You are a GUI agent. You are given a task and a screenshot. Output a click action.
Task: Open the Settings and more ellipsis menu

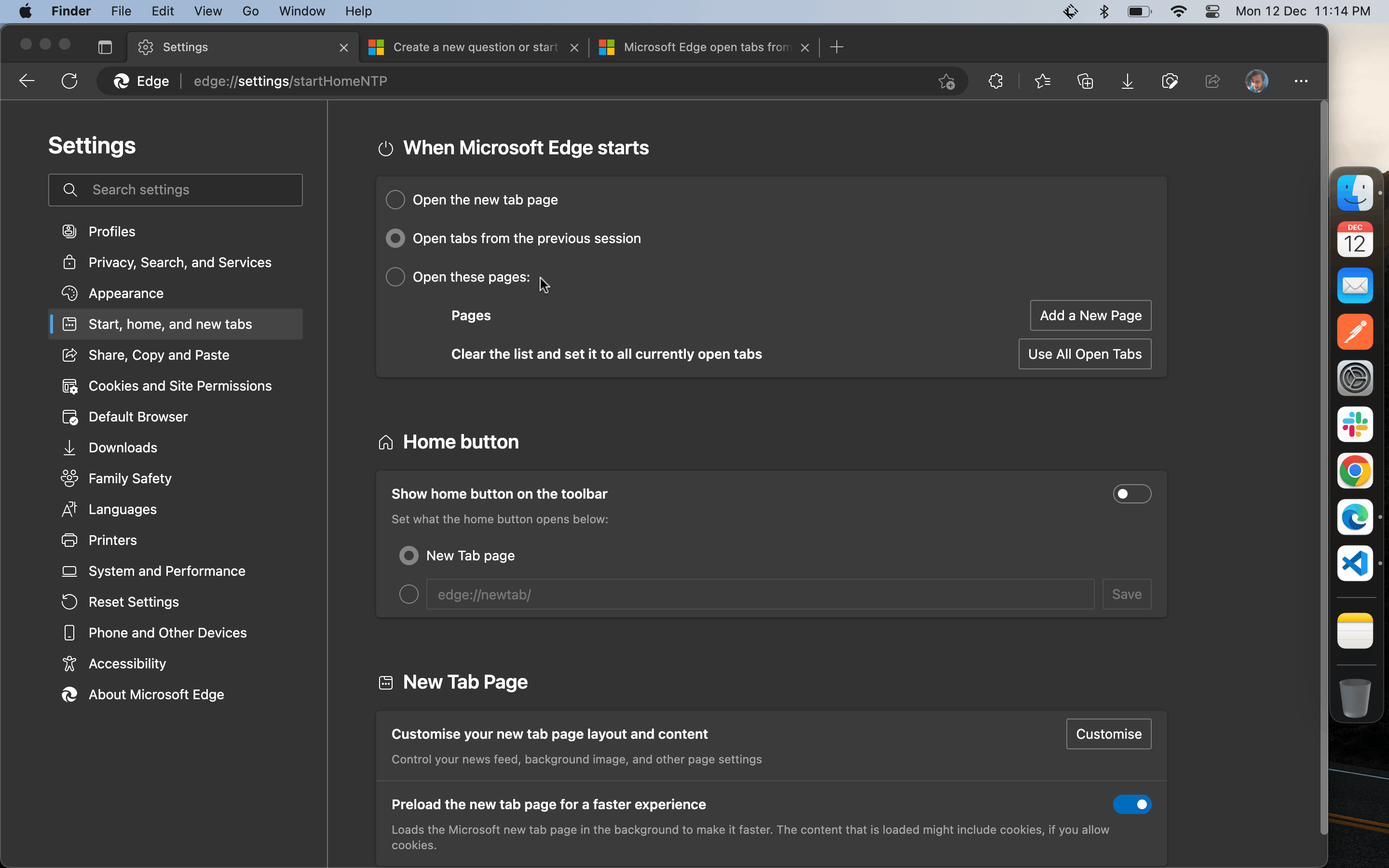[1301, 81]
